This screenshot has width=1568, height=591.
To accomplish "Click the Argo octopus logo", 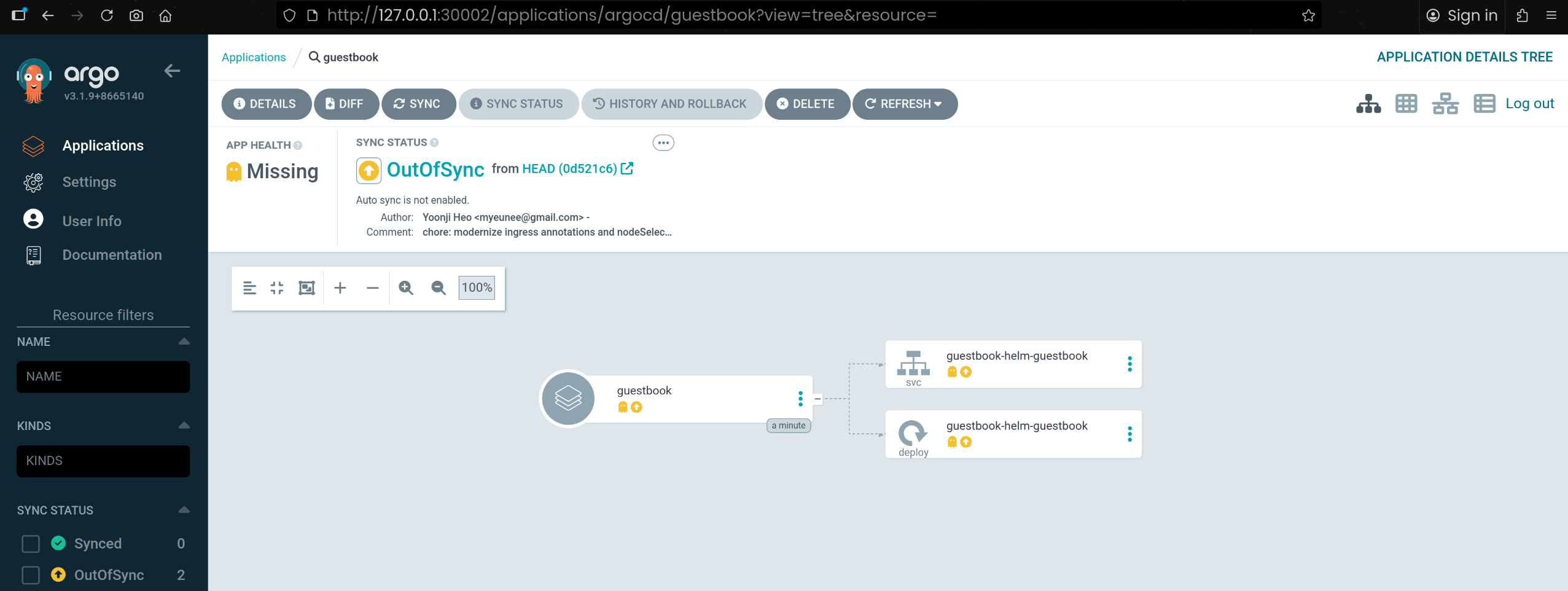I will click(x=34, y=81).
